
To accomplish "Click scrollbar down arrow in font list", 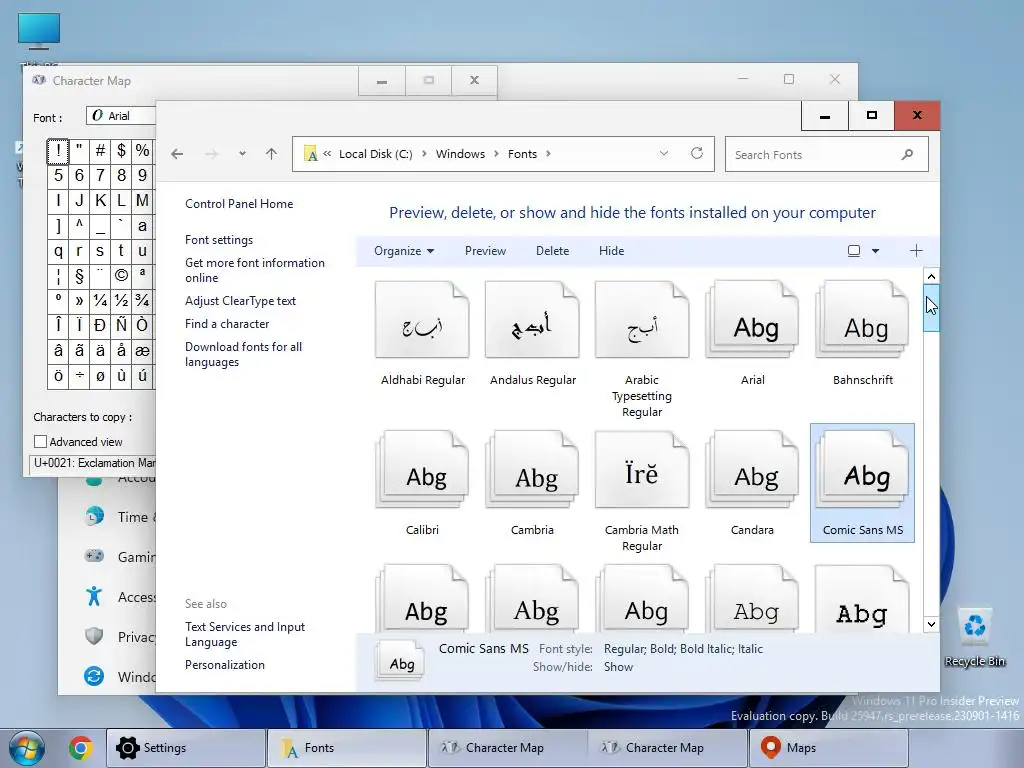I will [x=931, y=624].
